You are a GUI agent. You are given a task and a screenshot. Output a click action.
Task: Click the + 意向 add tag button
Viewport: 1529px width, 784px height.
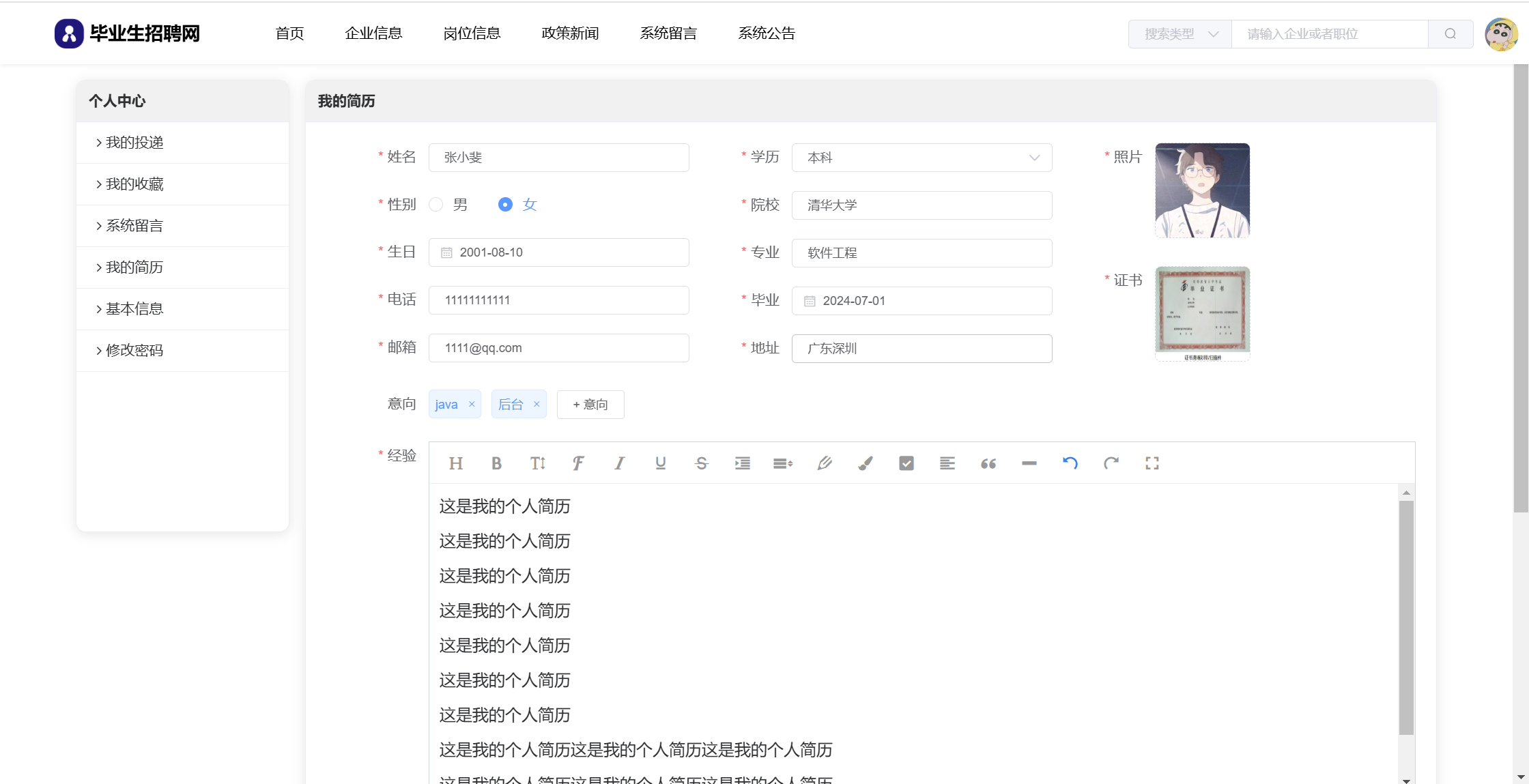[x=590, y=405]
